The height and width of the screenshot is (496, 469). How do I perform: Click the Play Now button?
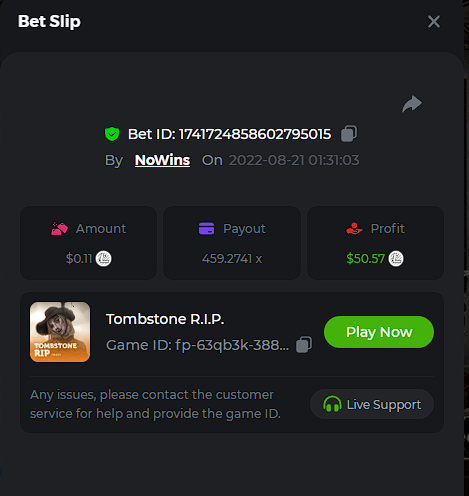(379, 332)
